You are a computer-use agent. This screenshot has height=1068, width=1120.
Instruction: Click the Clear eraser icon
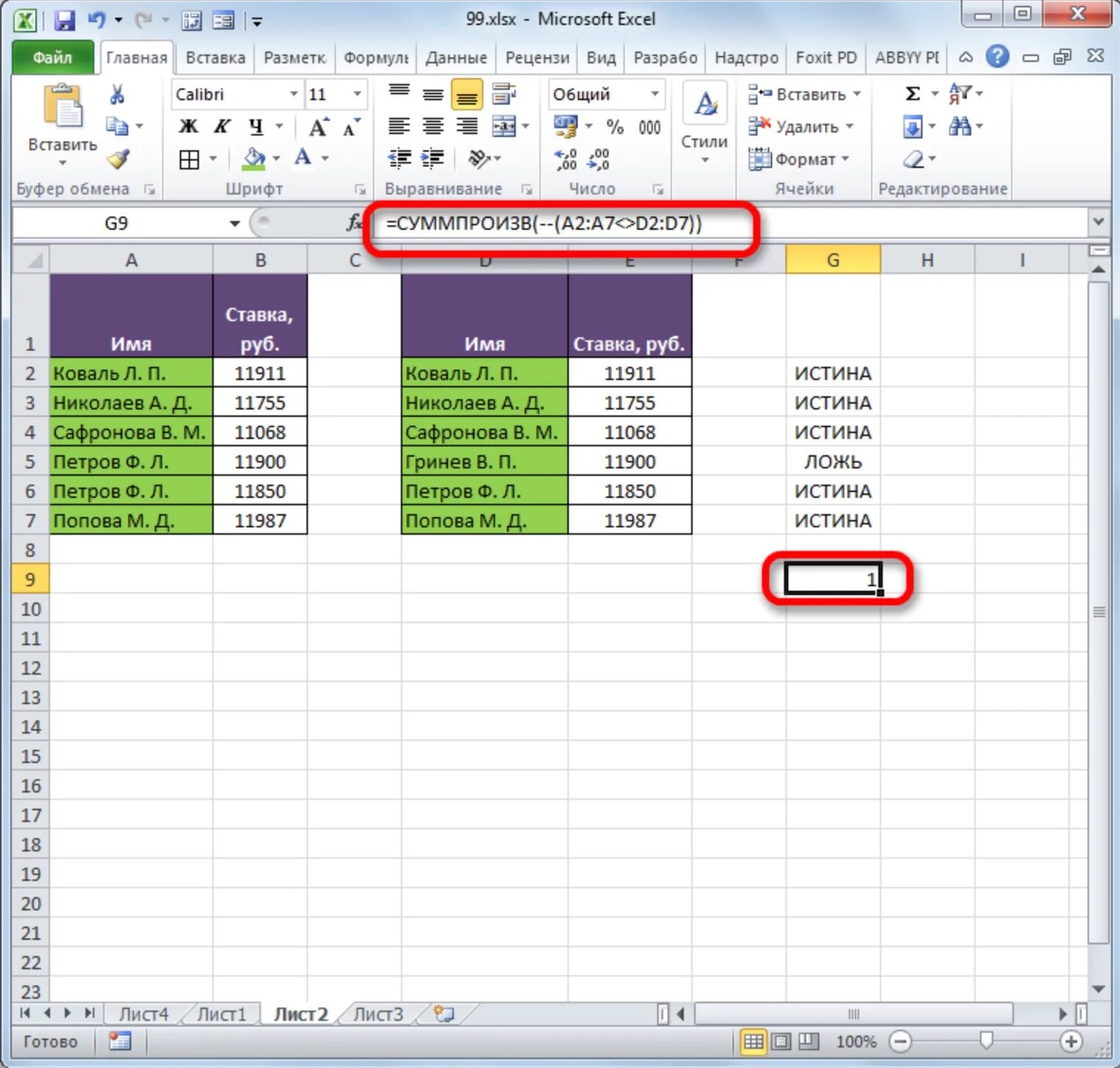[914, 159]
